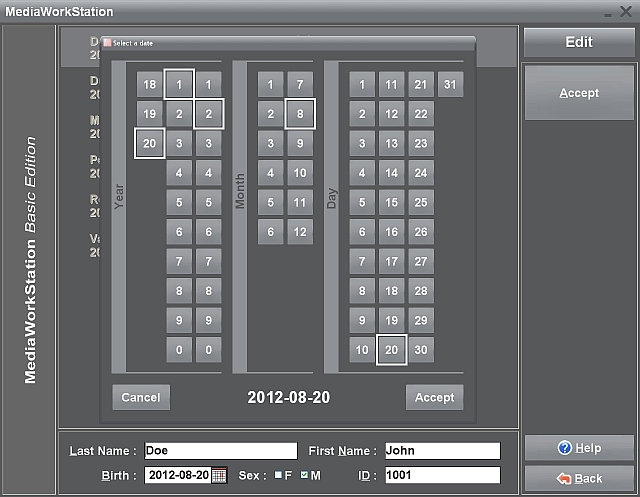
Task: Click the Last Name input field
Action: click(221, 451)
